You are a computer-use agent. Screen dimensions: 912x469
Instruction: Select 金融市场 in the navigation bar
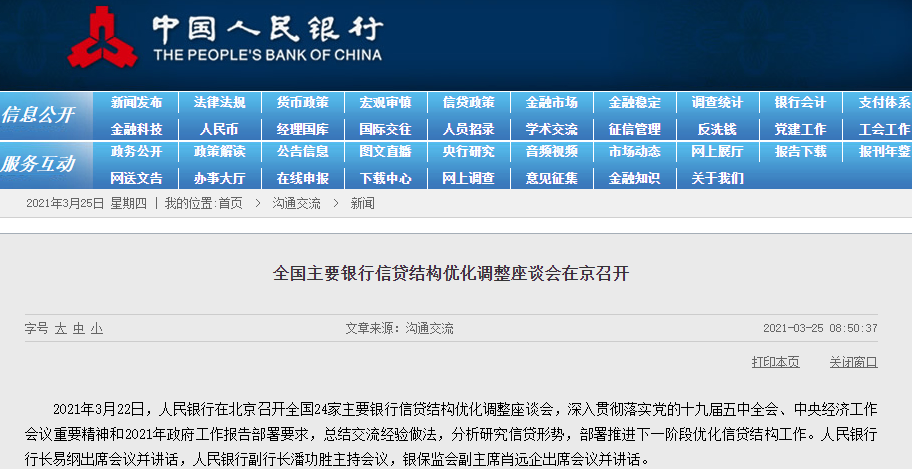551,103
